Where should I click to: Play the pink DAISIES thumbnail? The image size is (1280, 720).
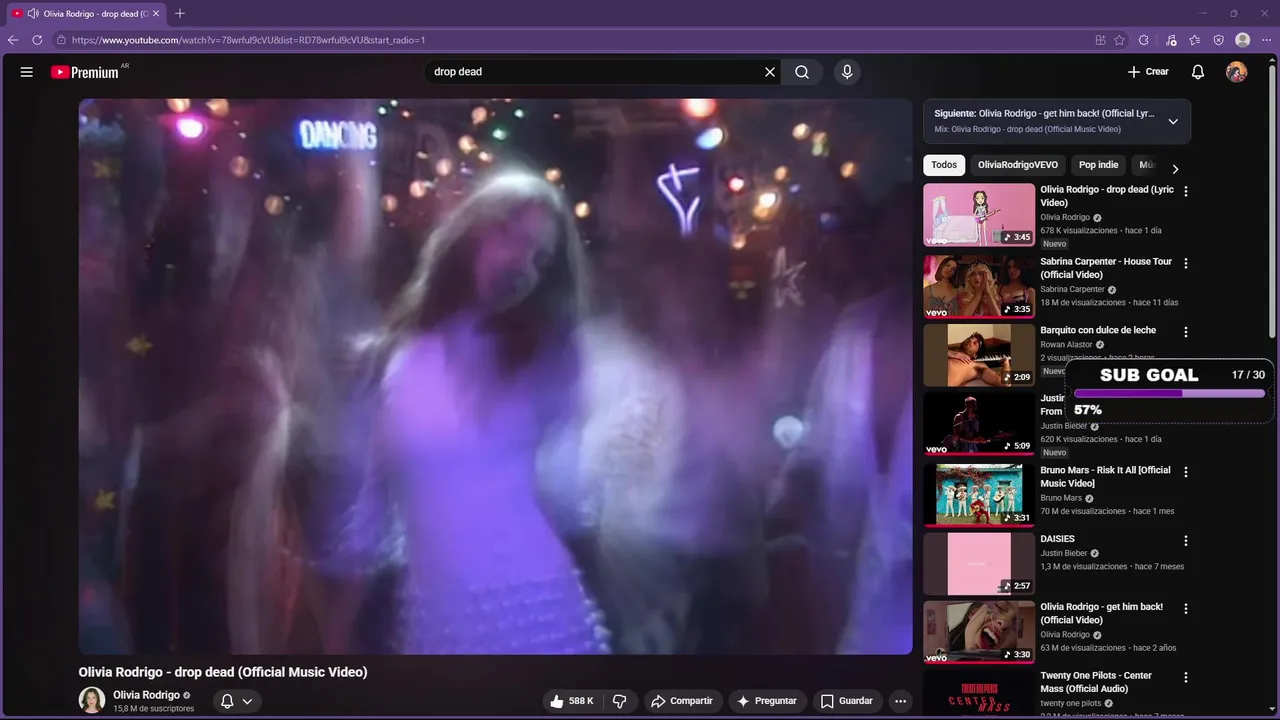pos(979,564)
